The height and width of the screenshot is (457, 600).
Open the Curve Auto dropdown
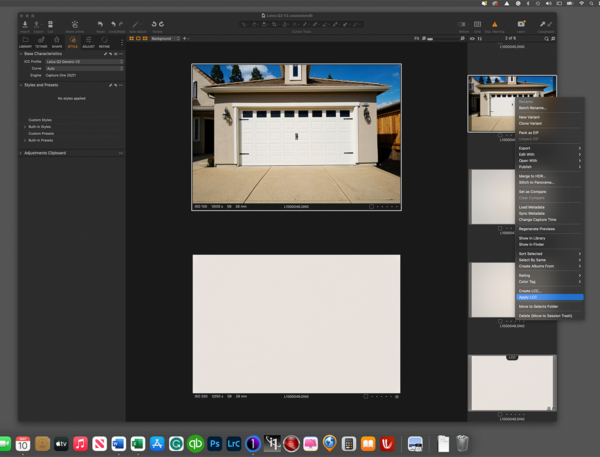coord(84,69)
